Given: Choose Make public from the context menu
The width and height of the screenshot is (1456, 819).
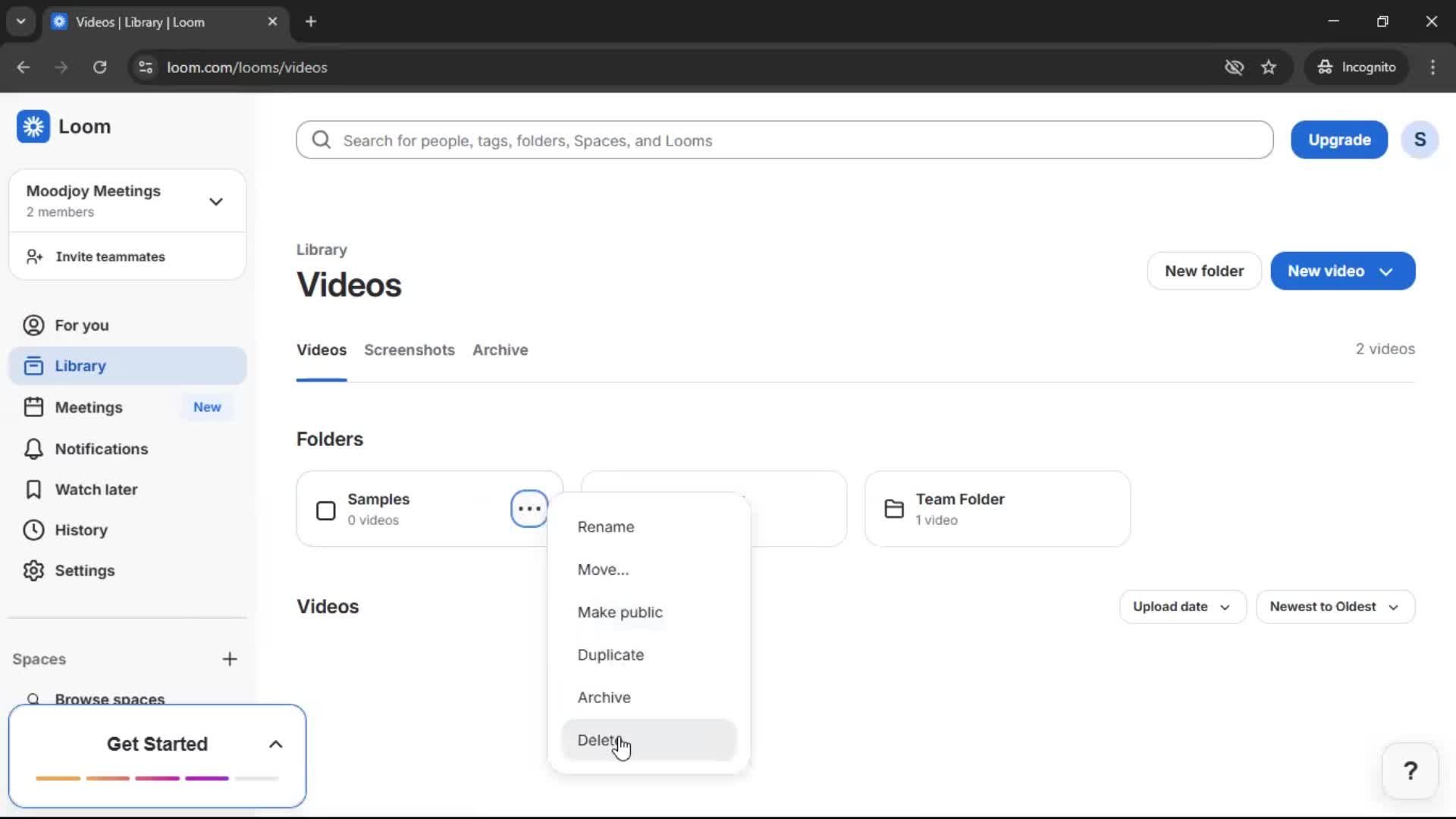Looking at the screenshot, I should click(619, 612).
